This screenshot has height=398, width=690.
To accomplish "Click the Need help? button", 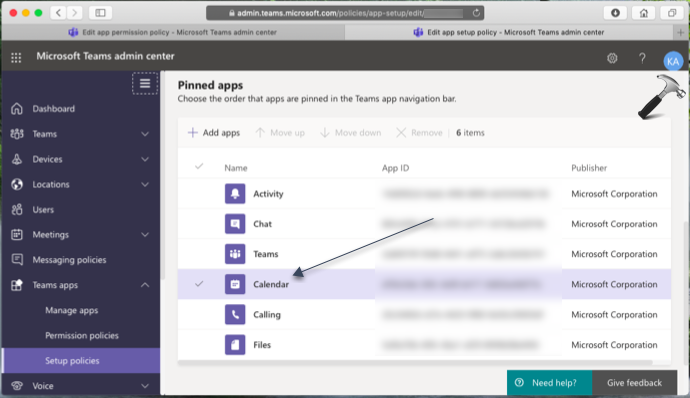I will coord(549,383).
